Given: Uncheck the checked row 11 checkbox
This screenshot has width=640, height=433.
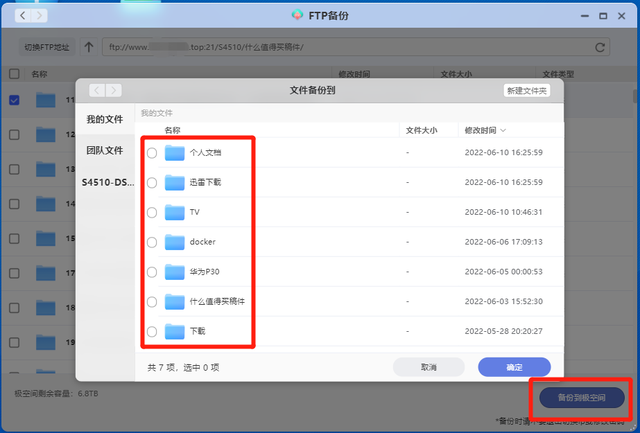Looking at the screenshot, I should tap(14, 100).
